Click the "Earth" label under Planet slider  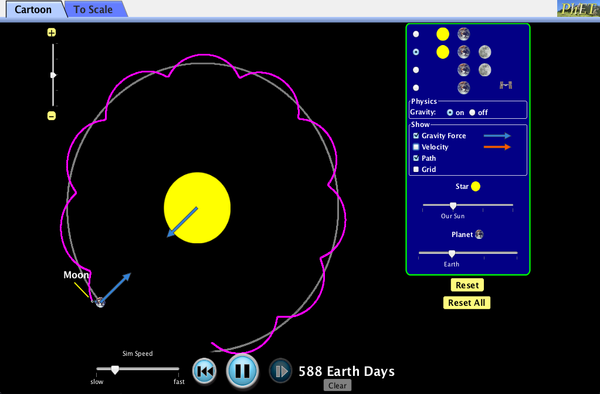point(452,264)
